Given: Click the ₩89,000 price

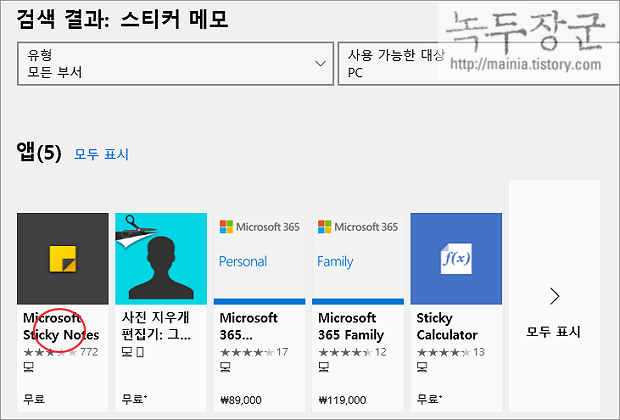Looking at the screenshot, I should tap(240, 400).
